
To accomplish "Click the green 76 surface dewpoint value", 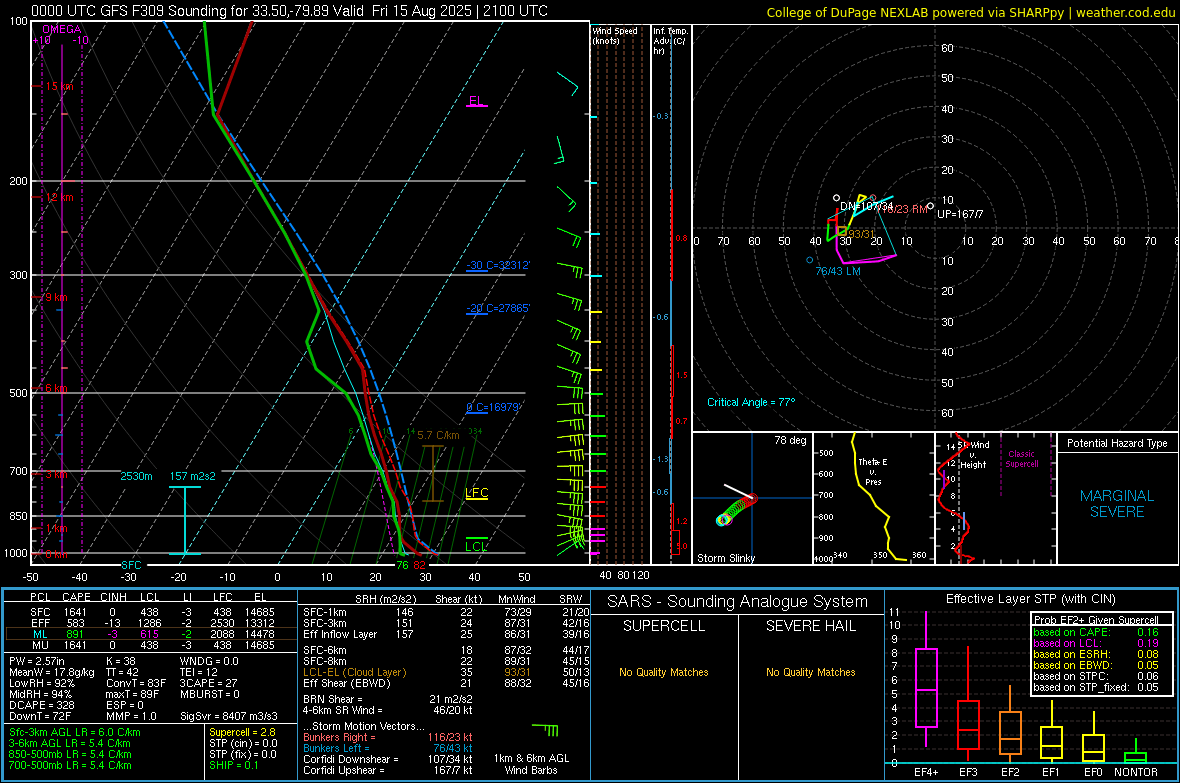I will tap(403, 565).
